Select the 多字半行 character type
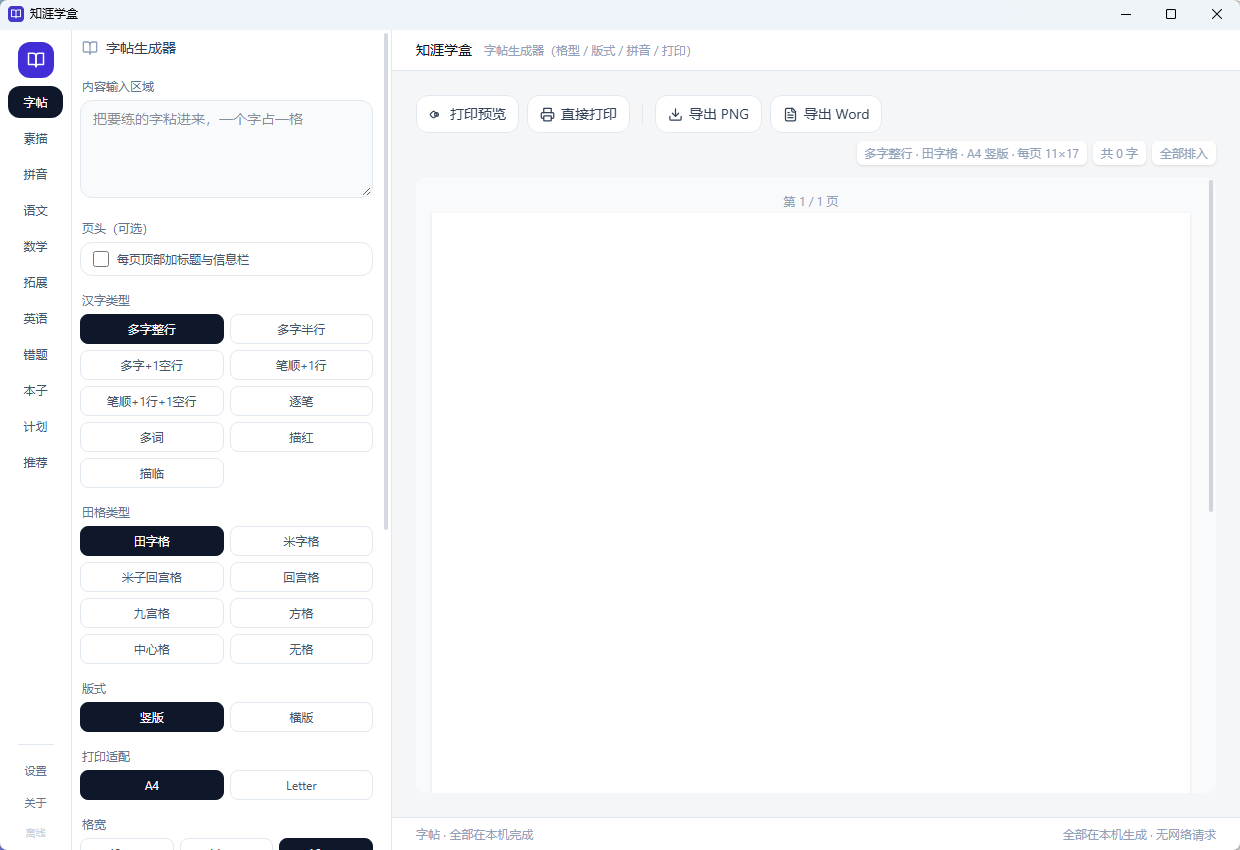 [301, 329]
